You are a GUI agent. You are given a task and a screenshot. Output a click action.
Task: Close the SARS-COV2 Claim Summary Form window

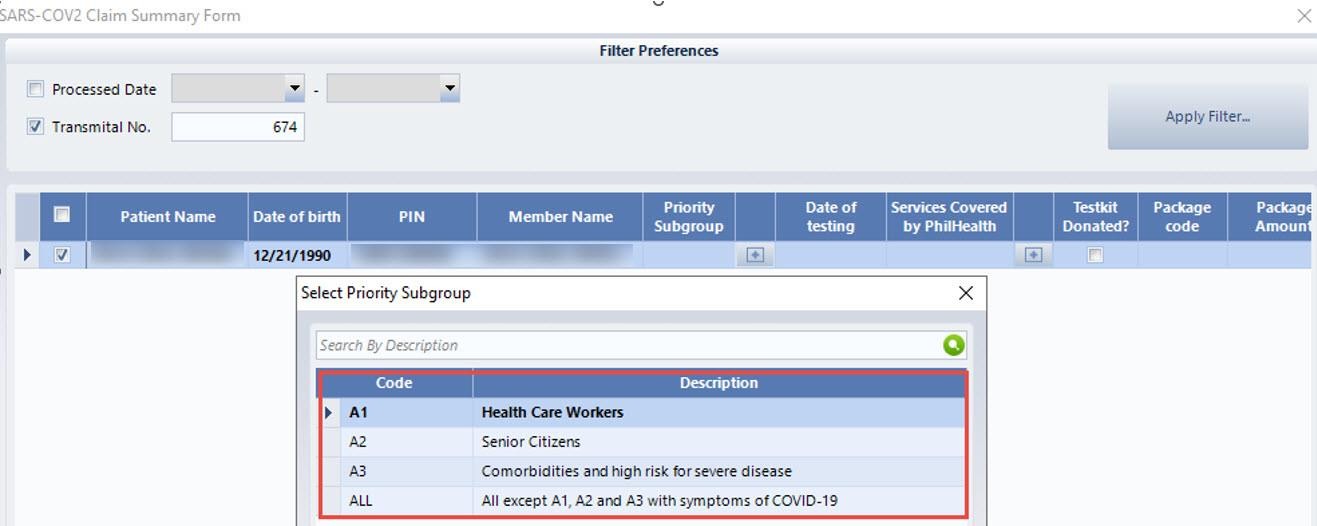1303,16
